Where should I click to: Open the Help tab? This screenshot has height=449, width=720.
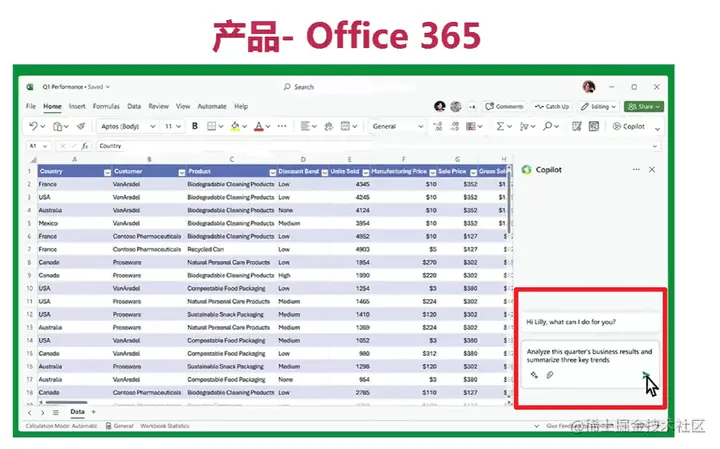click(241, 106)
